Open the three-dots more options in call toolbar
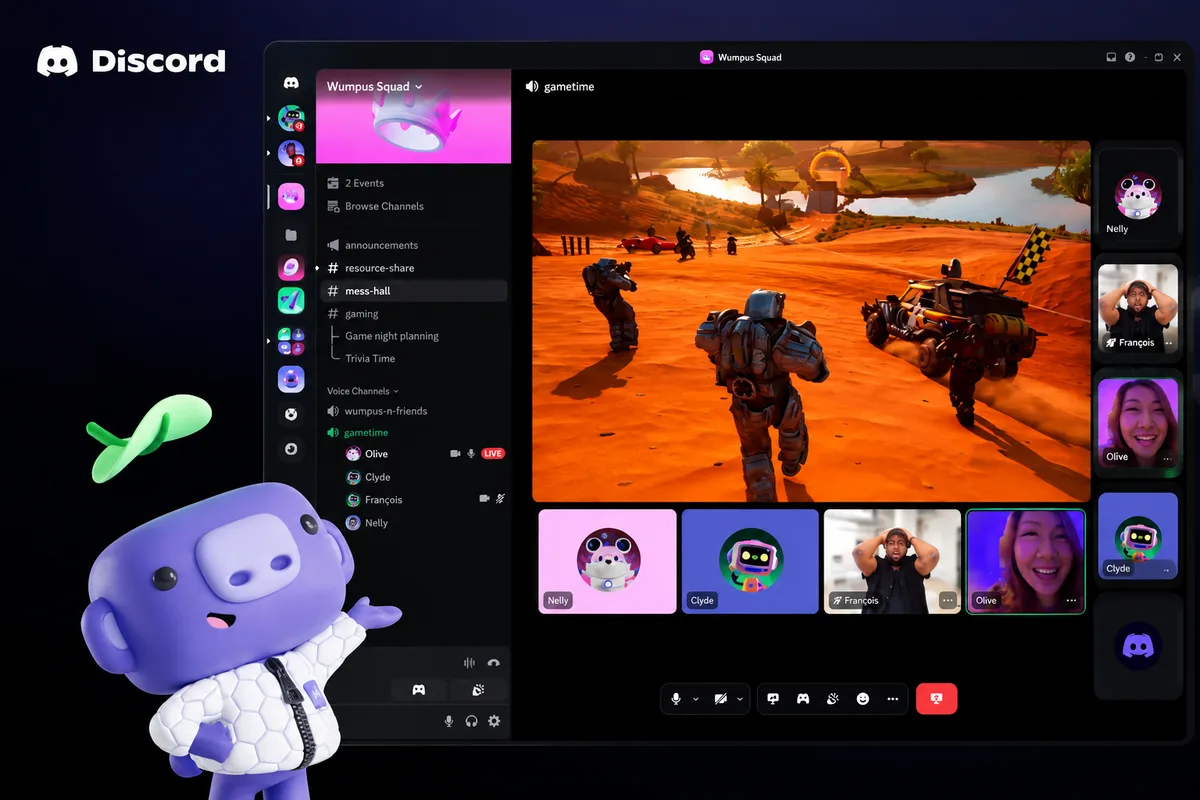This screenshot has width=1200, height=800. pos(892,699)
